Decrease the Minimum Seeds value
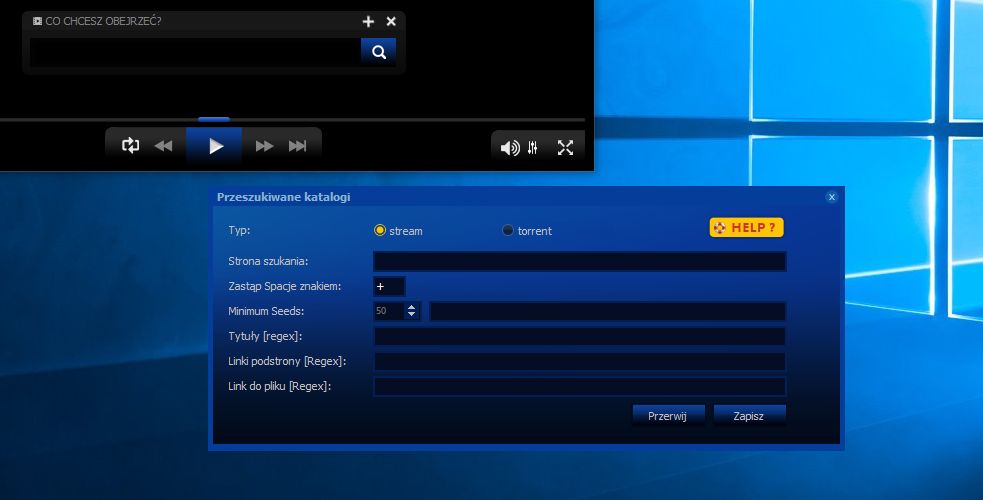 (x=411, y=315)
